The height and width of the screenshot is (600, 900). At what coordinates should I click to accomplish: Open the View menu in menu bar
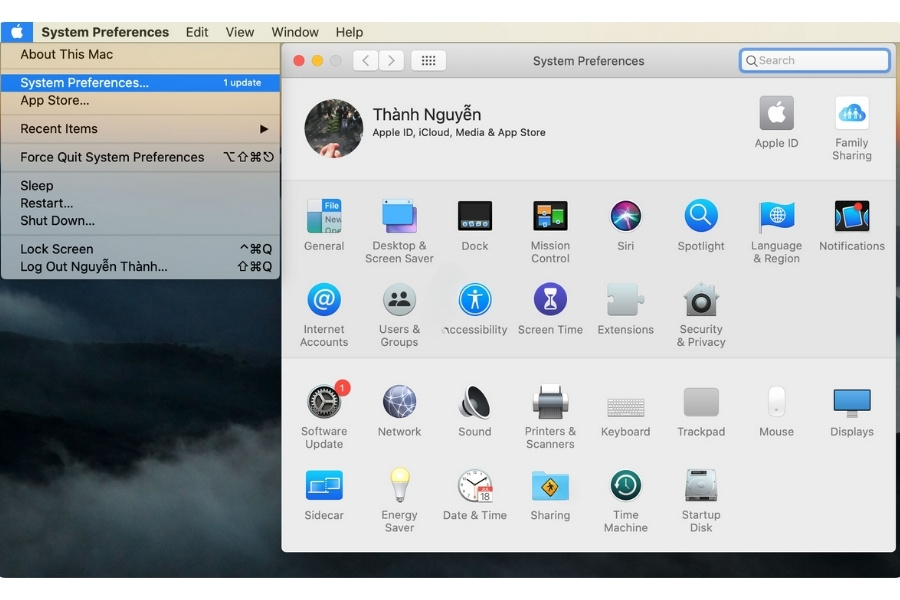click(x=240, y=32)
